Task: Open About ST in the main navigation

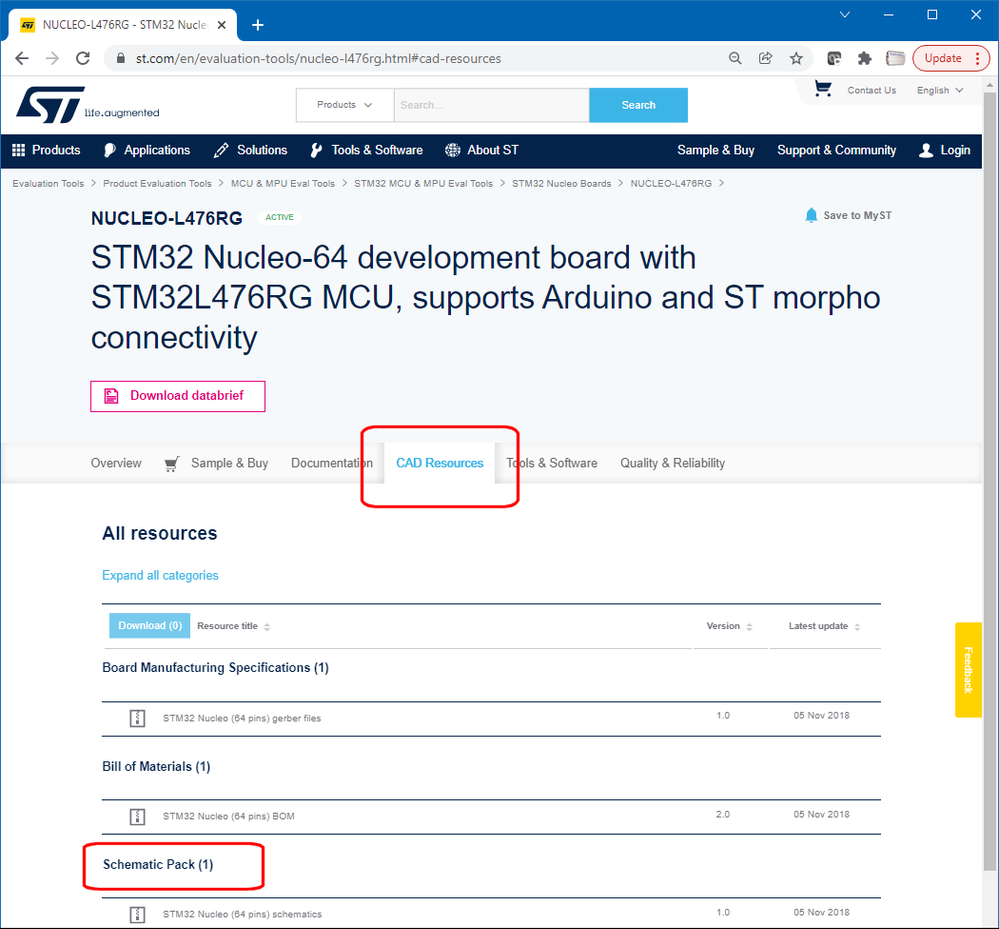Action: tap(482, 150)
